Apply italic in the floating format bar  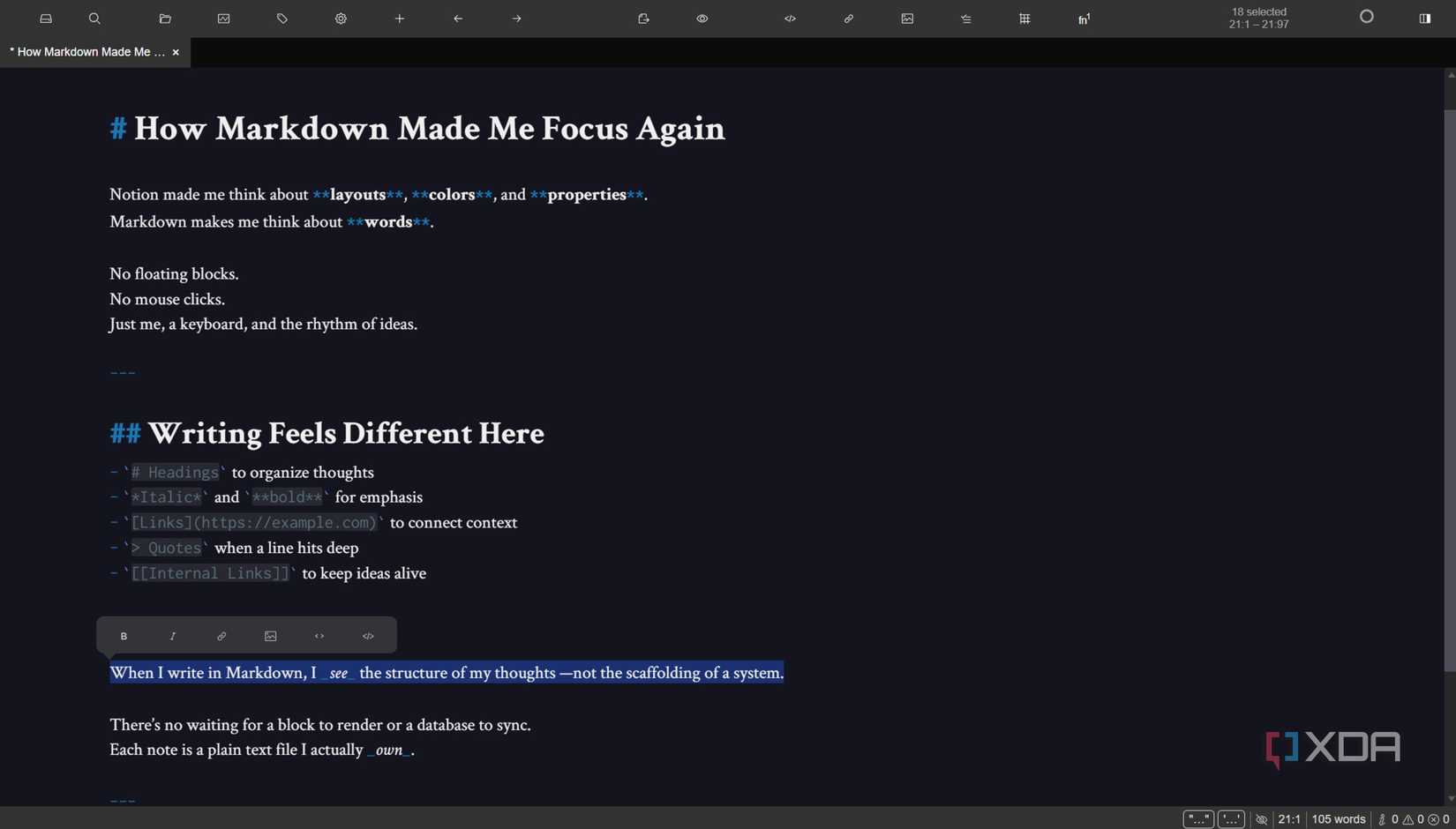click(173, 636)
